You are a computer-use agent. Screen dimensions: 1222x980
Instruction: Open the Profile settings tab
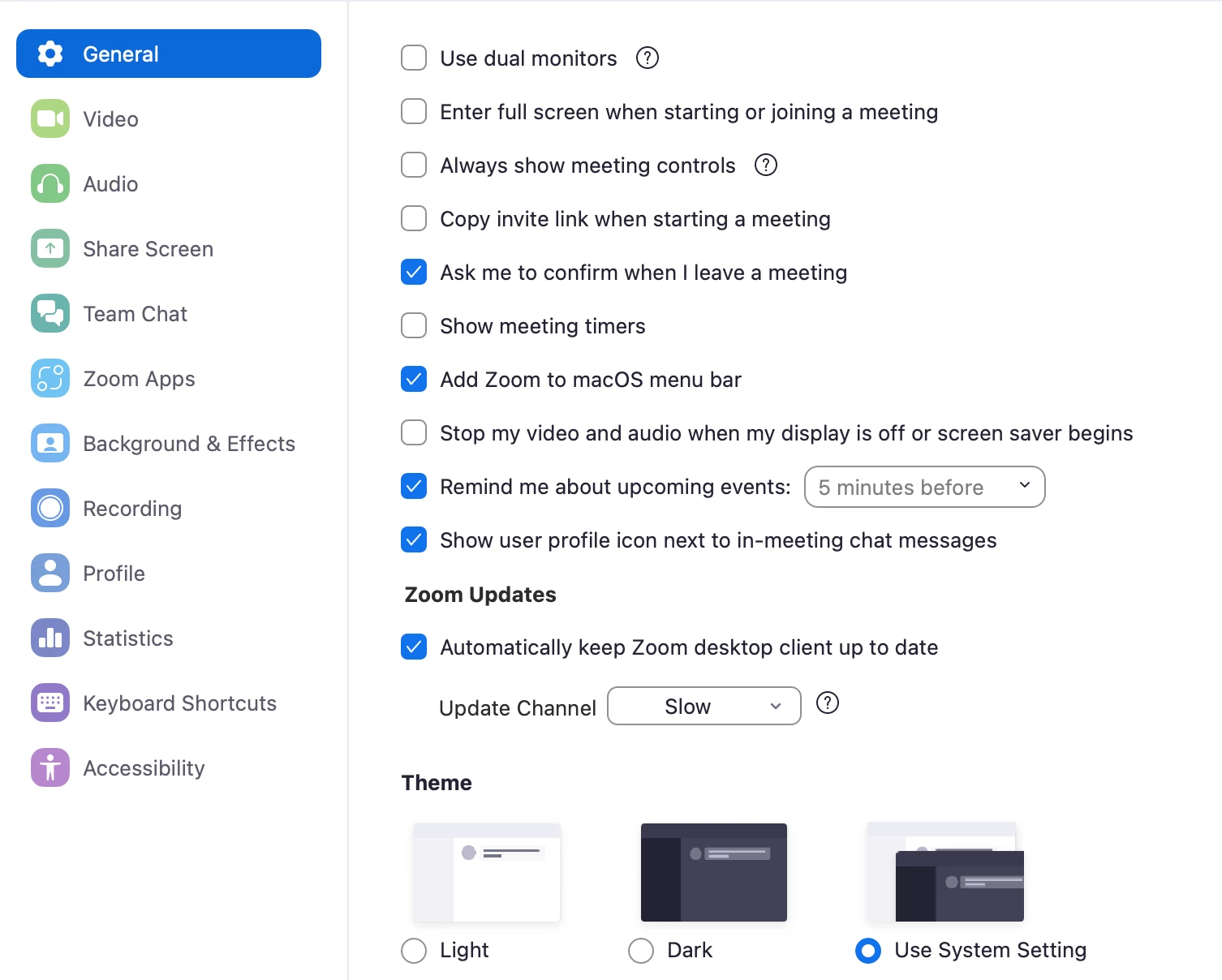click(x=169, y=573)
